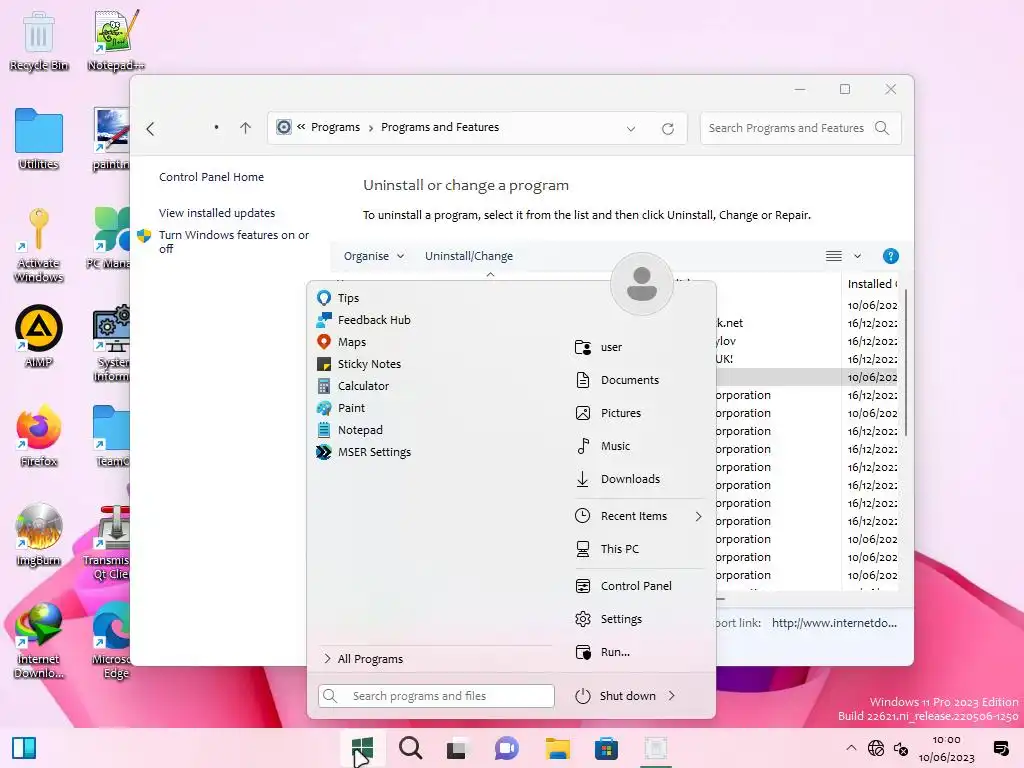Click the taskbar clock and date
The width and height of the screenshot is (1024, 768).
point(946,749)
